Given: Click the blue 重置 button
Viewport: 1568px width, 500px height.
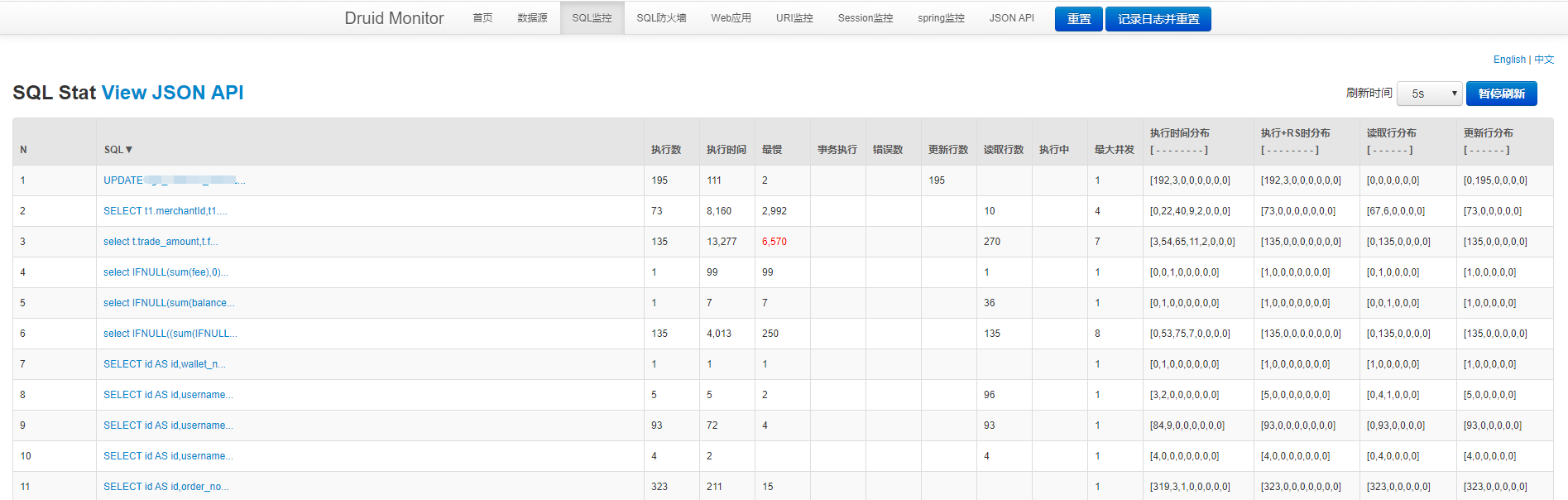Looking at the screenshot, I should 1078,19.
